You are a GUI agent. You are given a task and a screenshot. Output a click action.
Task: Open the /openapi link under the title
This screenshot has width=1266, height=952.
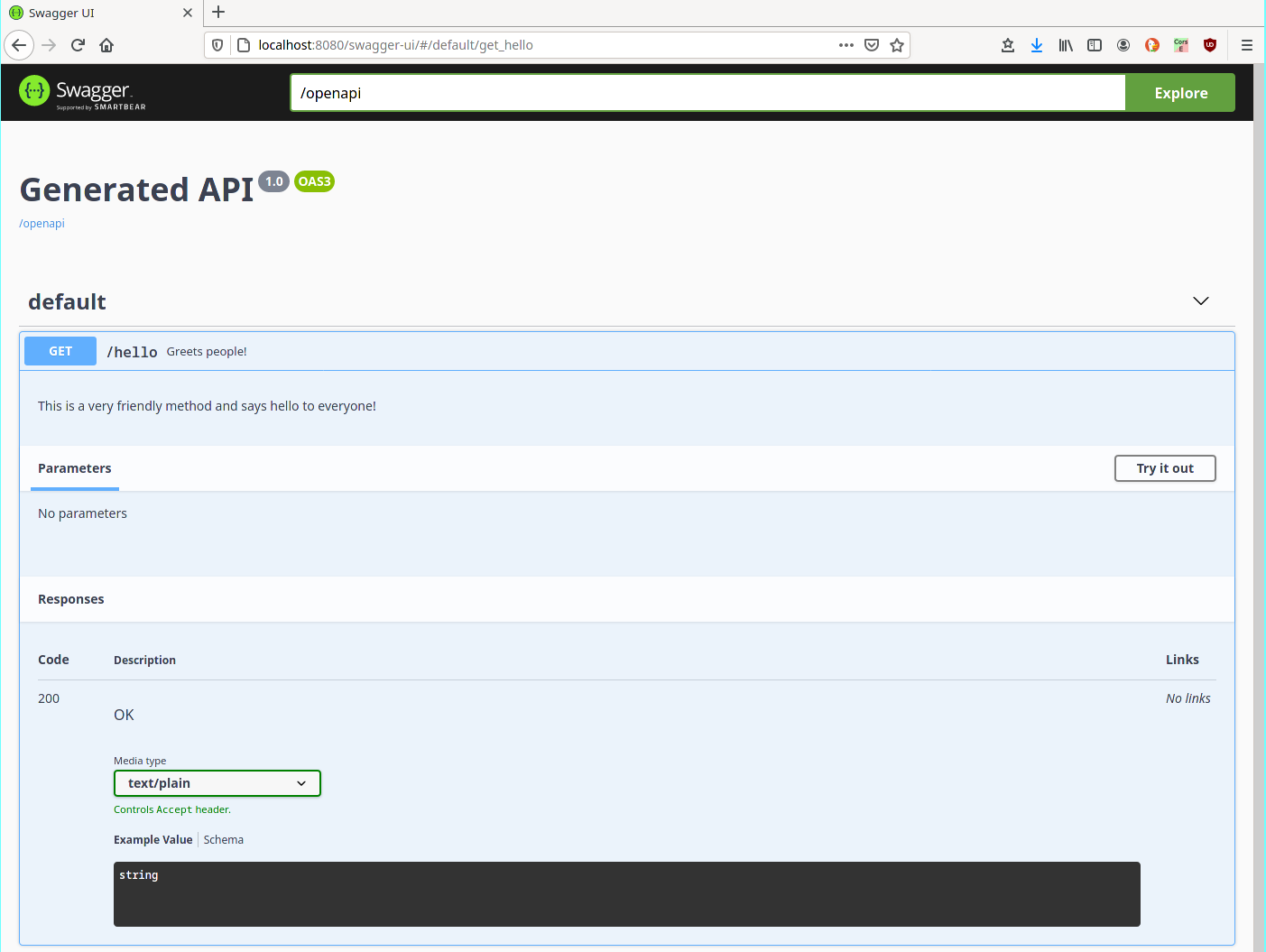point(42,224)
